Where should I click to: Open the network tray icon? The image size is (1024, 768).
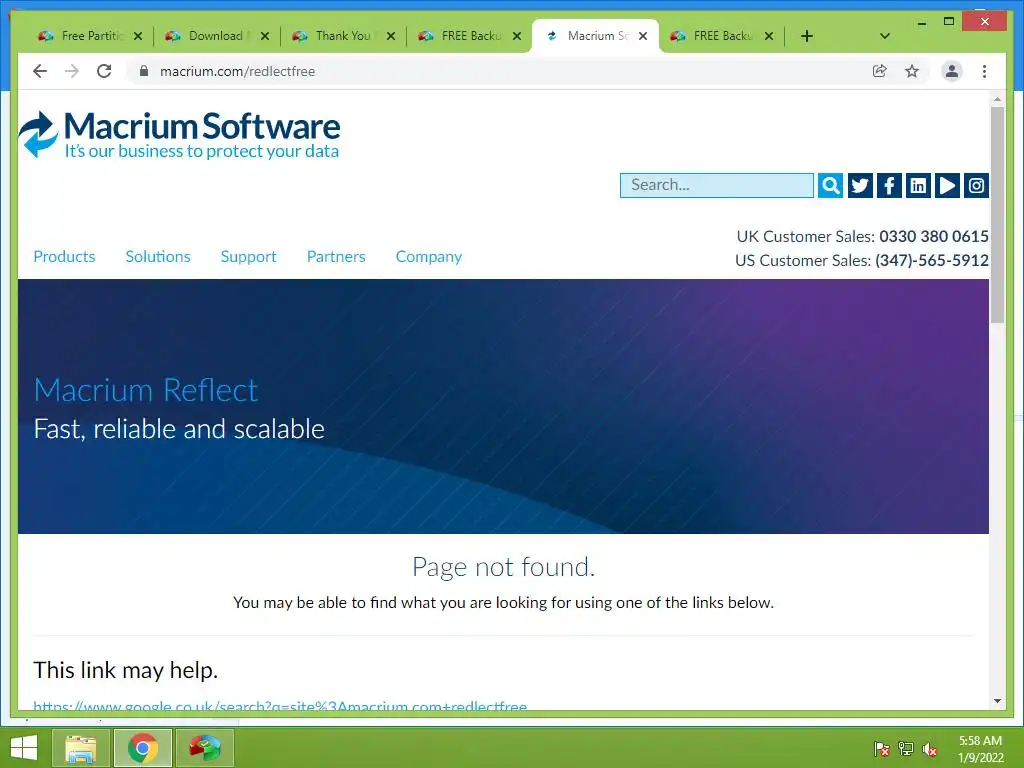(x=906, y=749)
